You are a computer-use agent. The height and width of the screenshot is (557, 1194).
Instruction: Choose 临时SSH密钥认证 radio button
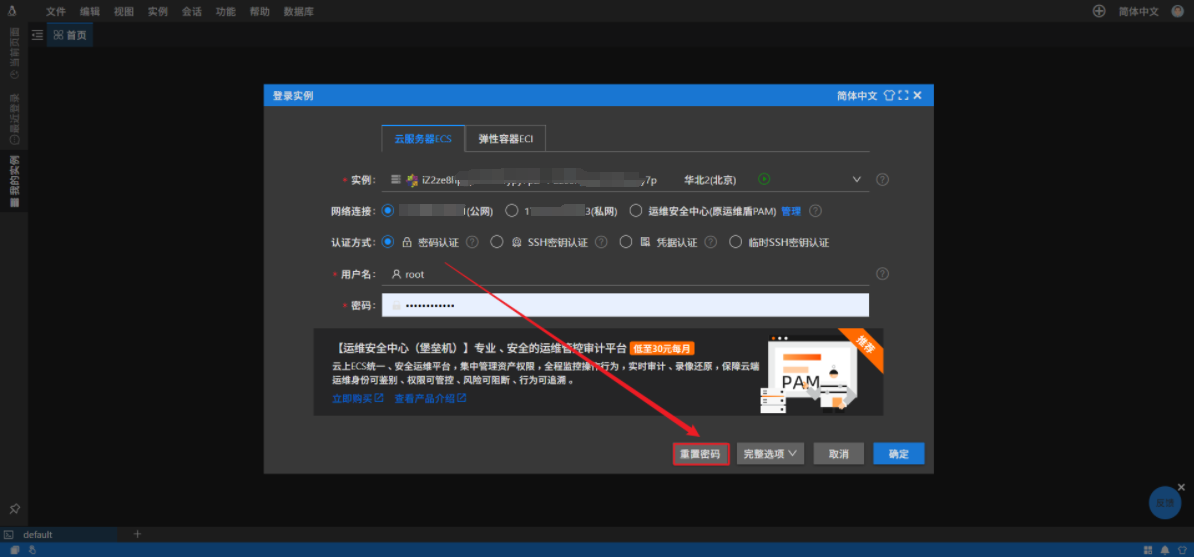pyautogui.click(x=736, y=242)
